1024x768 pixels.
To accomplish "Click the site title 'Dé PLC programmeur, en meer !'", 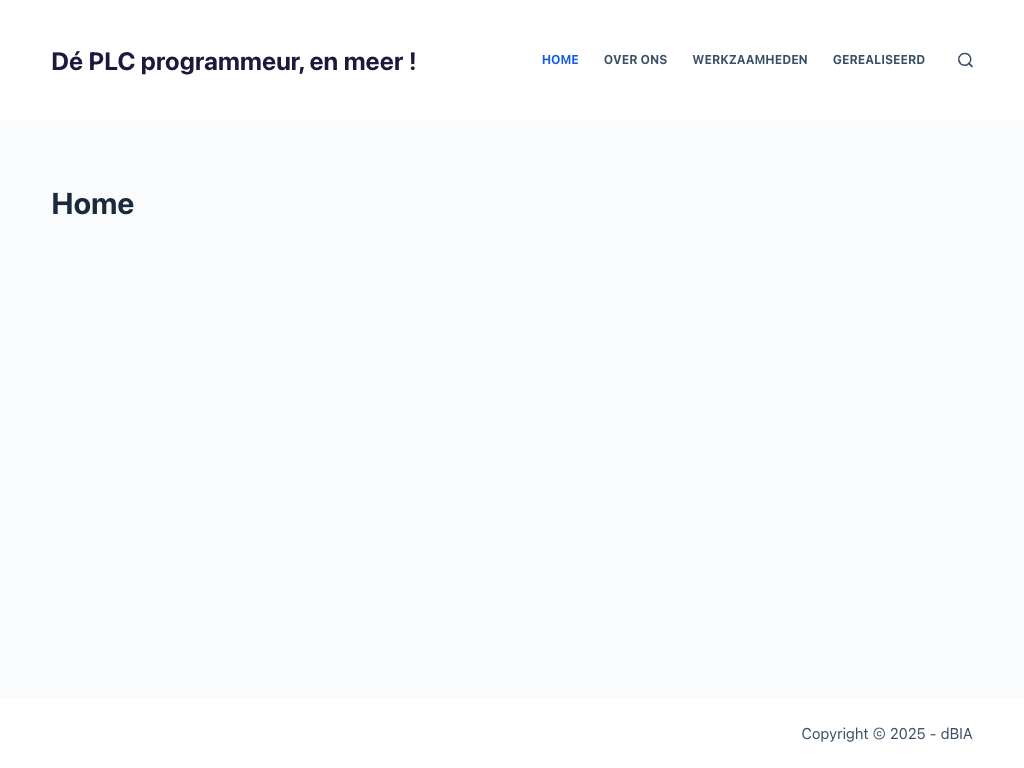I will (233, 62).
